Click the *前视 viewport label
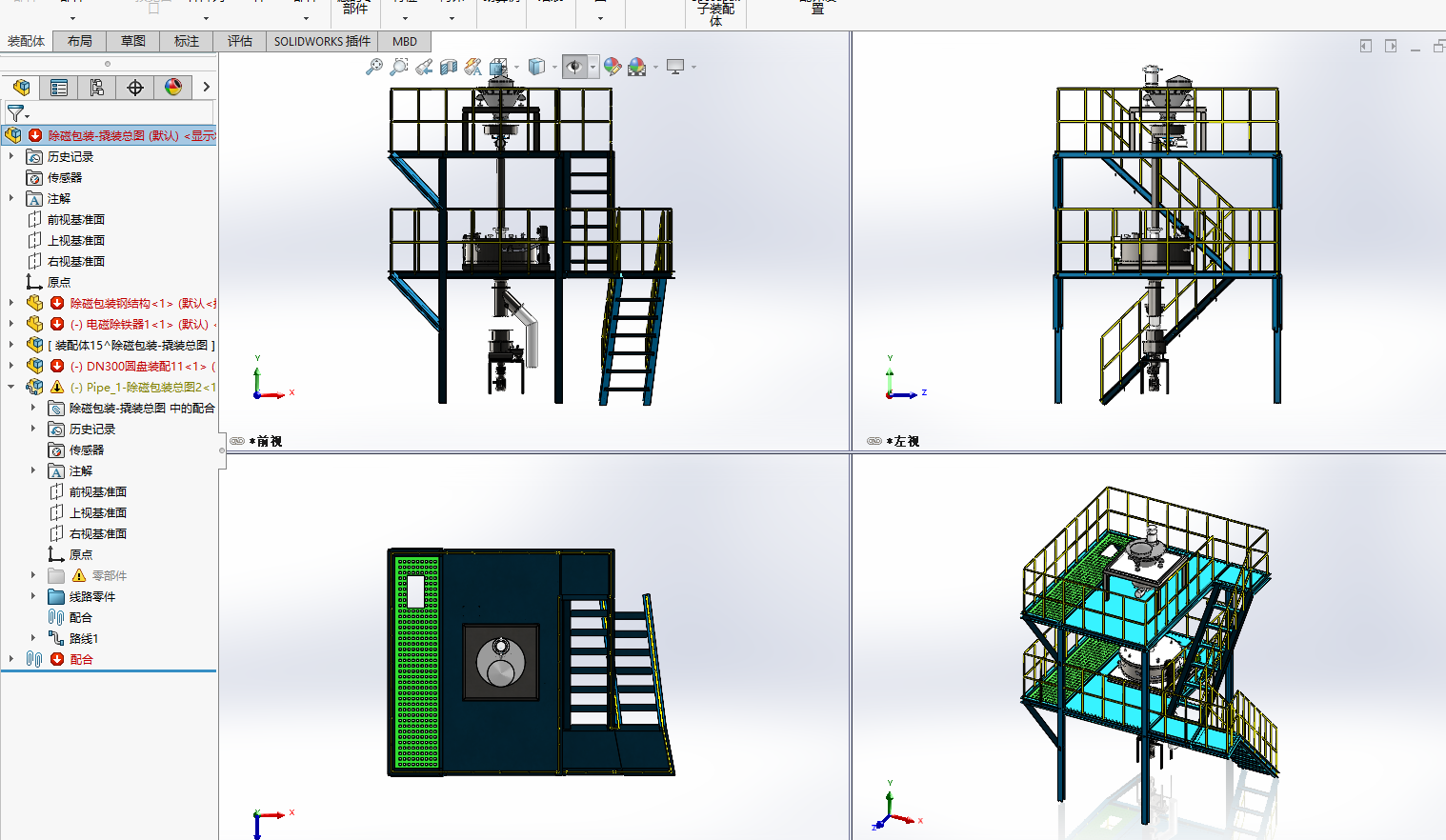This screenshot has height=840, width=1446. (266, 441)
